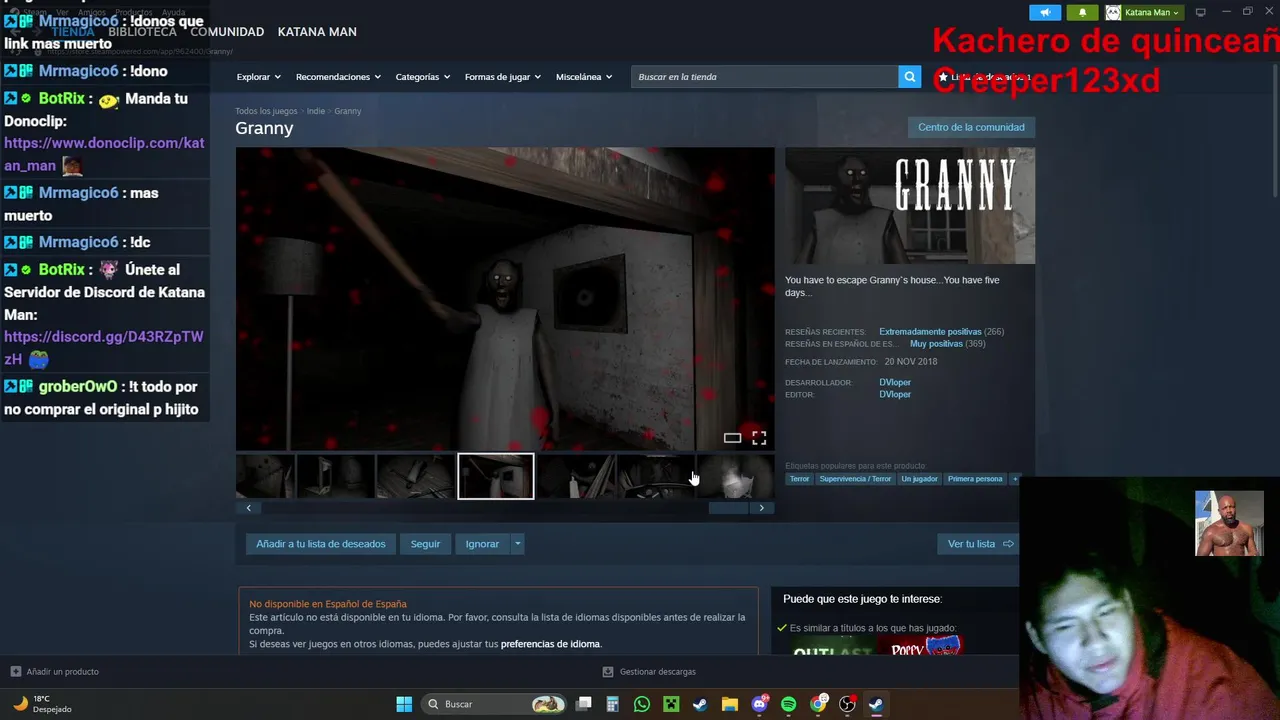Viewport: 1280px width, 720px height.
Task: Expand the Explorar store menu
Action: pyautogui.click(x=259, y=77)
